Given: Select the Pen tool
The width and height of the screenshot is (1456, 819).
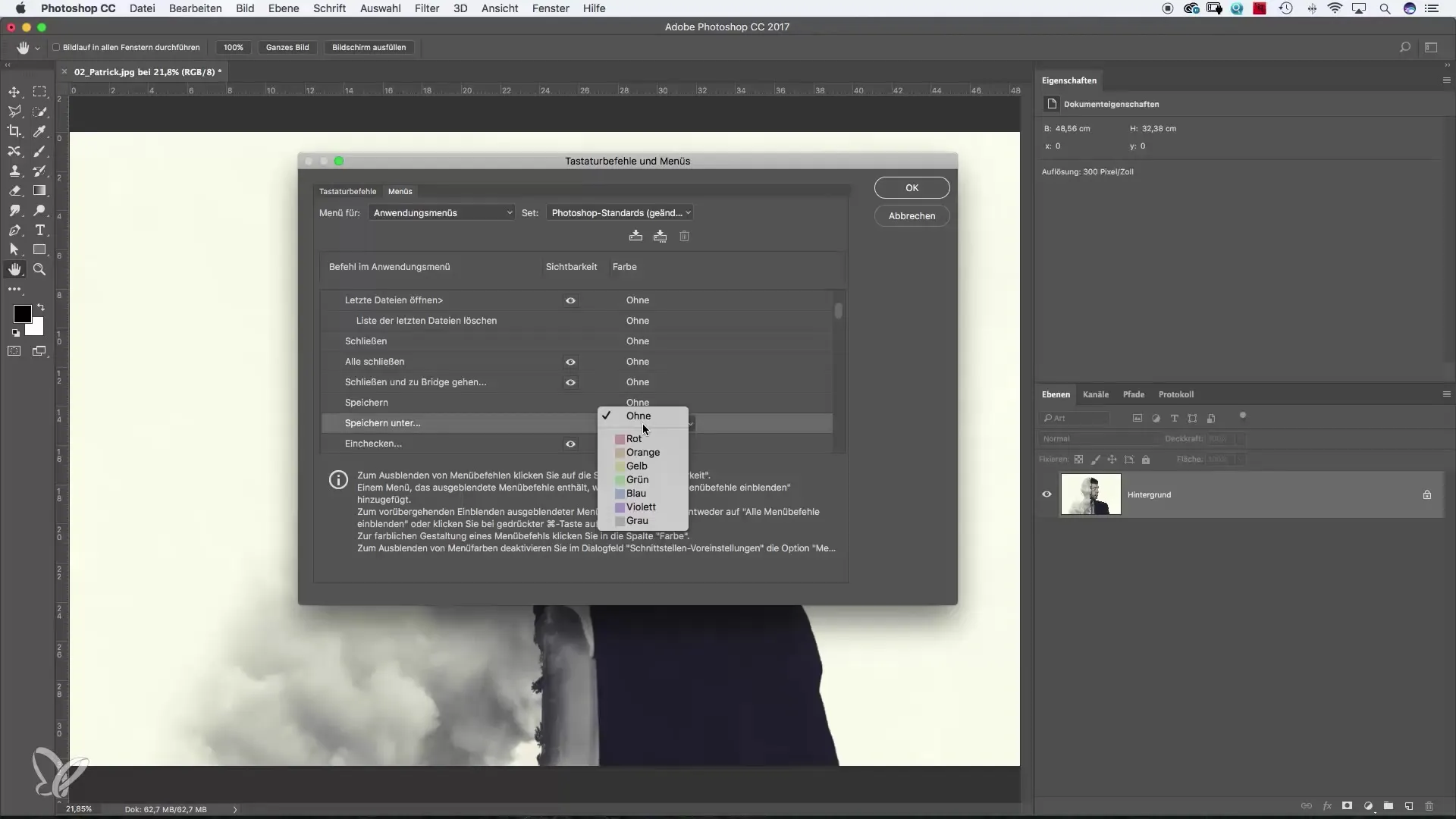Looking at the screenshot, I should click(14, 230).
